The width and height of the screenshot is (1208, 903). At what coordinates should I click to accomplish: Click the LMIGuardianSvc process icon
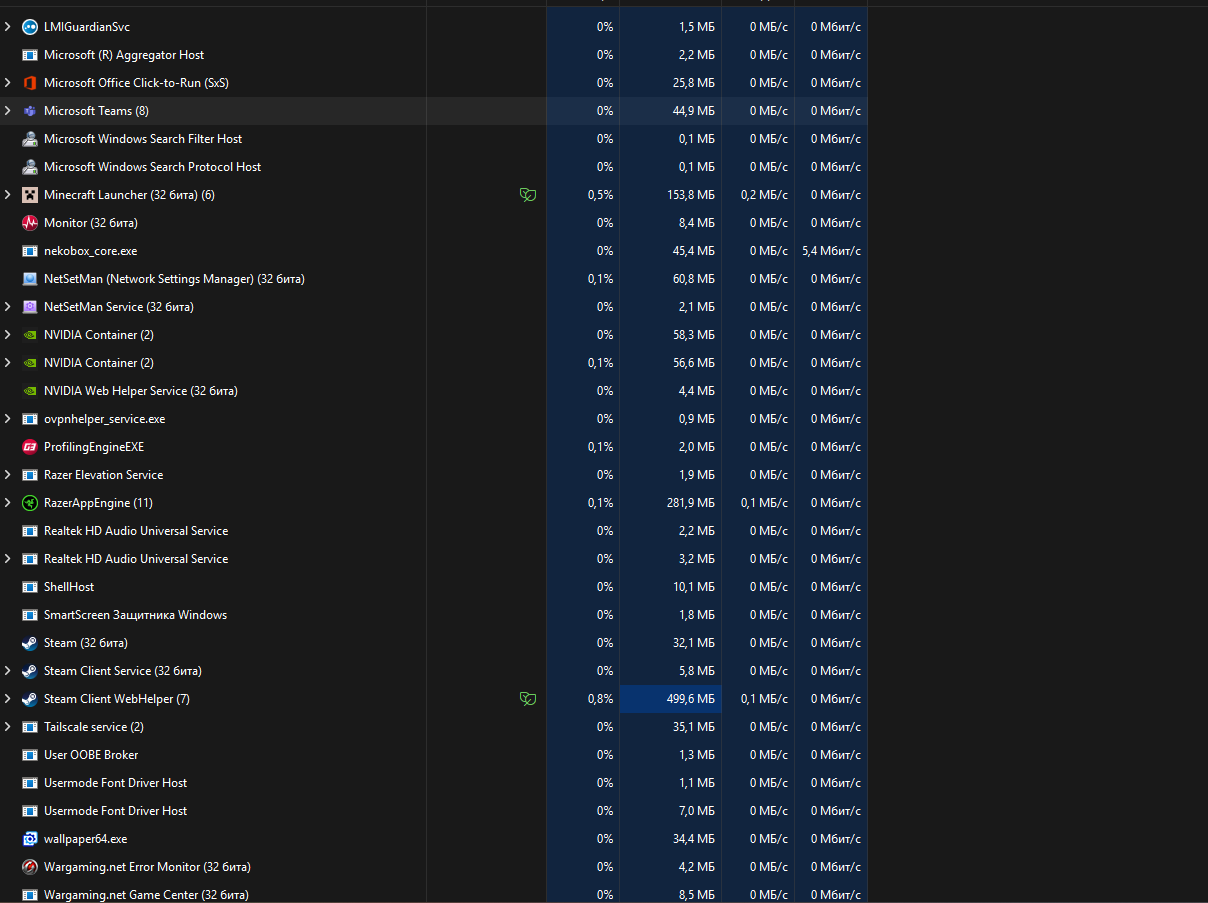point(30,27)
